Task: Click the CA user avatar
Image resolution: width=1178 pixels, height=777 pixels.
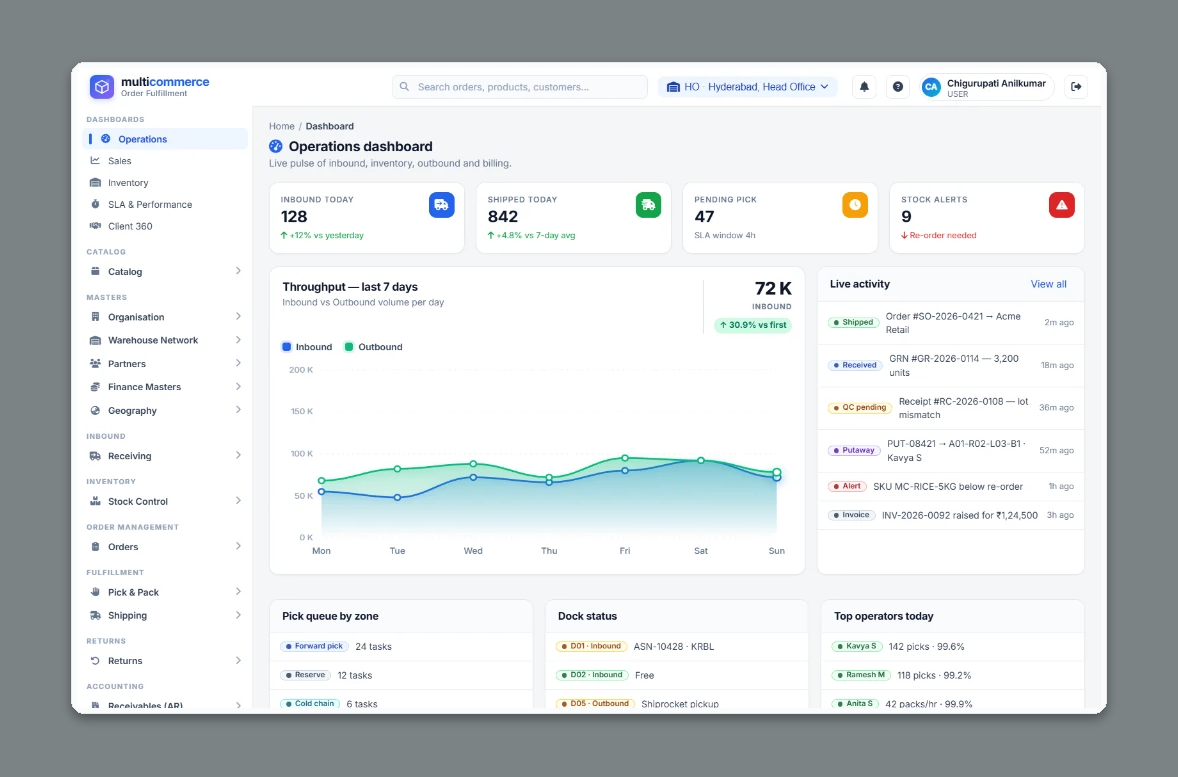Action: (x=931, y=87)
